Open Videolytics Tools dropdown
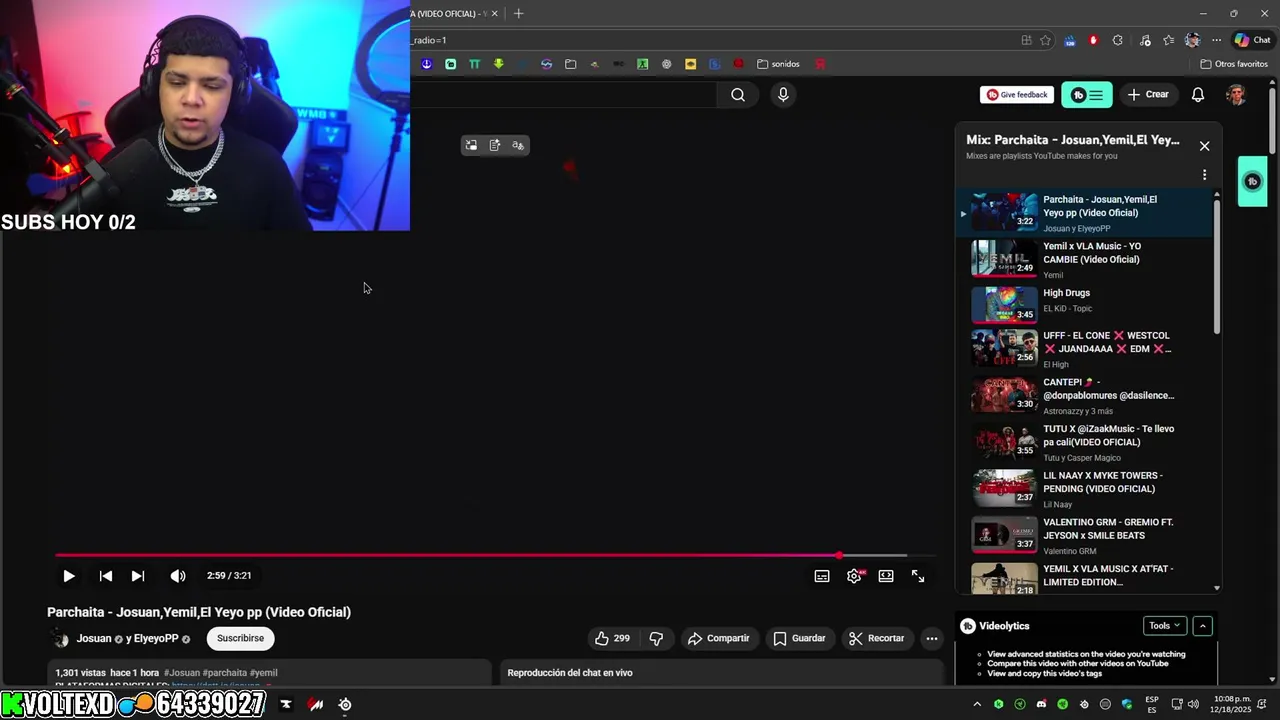The height and width of the screenshot is (720, 1280). pos(1164,626)
